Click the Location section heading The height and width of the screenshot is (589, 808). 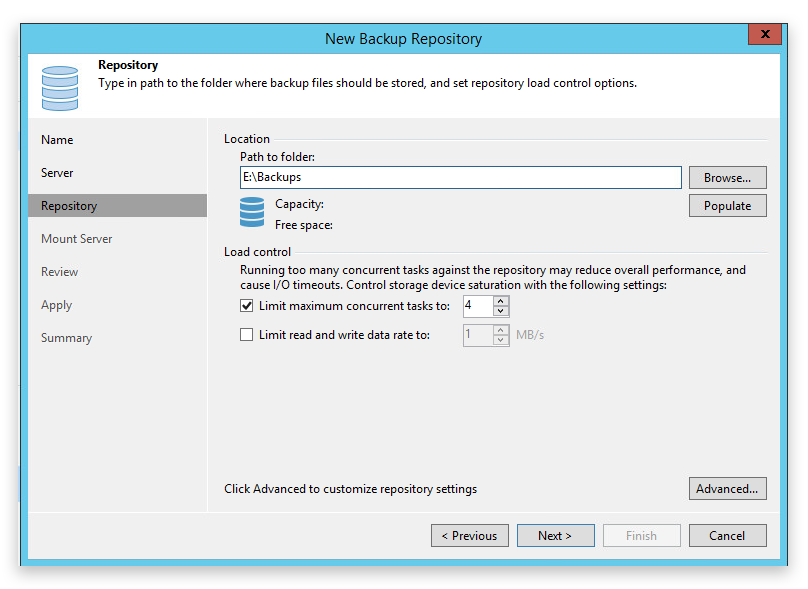pyautogui.click(x=247, y=139)
